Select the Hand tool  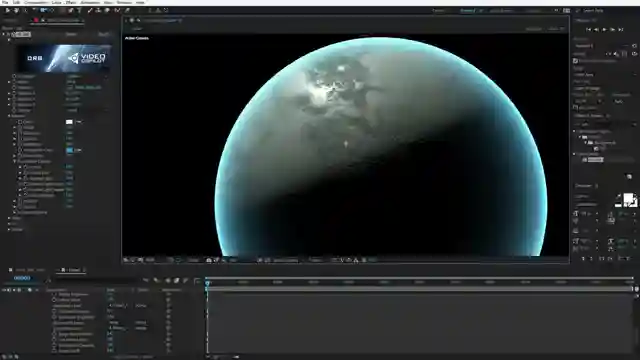(x=16, y=10)
